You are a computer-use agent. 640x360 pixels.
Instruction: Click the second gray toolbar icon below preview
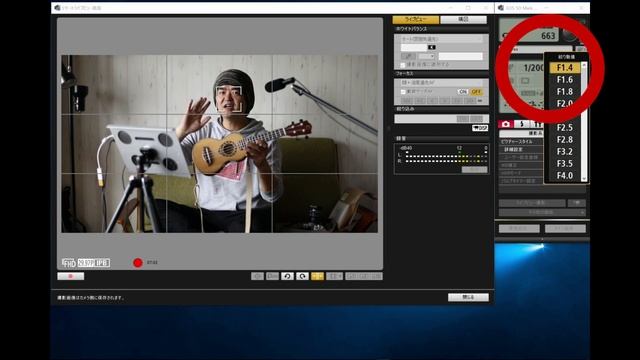click(x=272, y=276)
